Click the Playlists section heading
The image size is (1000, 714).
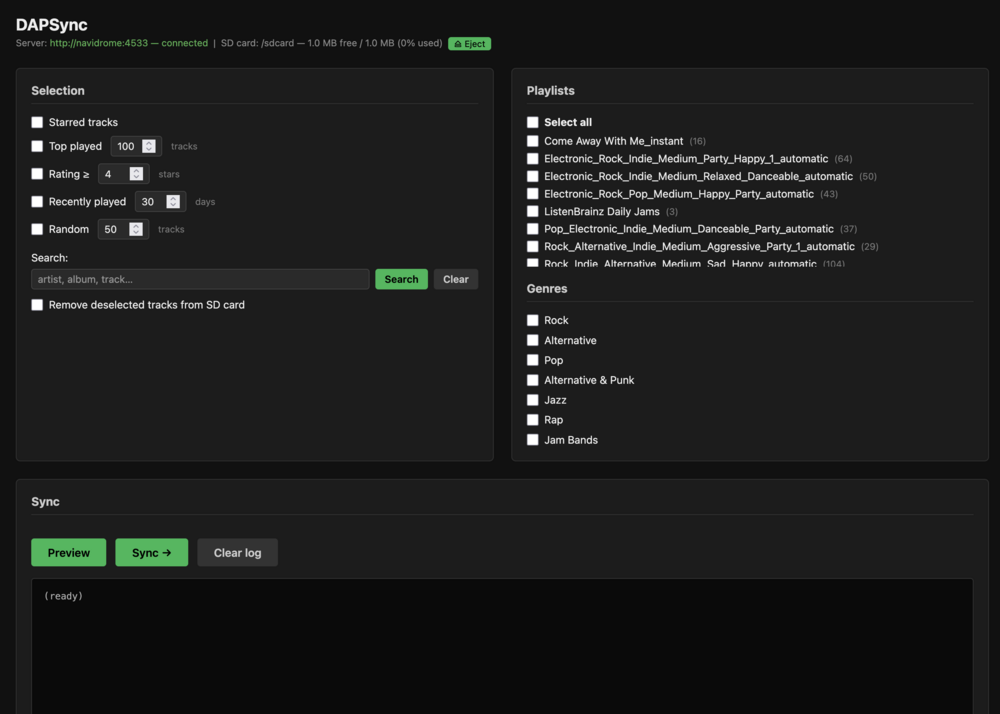tap(550, 91)
